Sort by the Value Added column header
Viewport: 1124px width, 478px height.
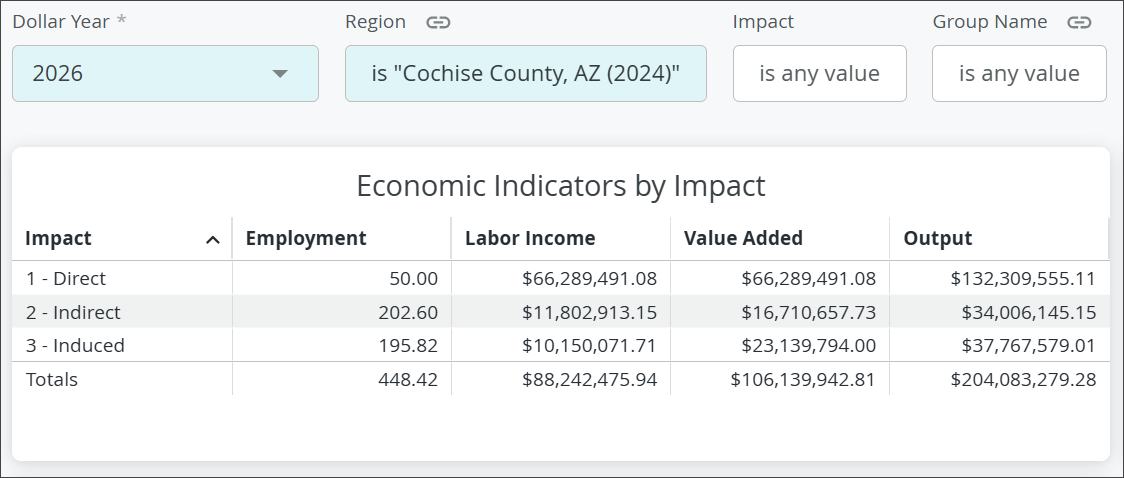tap(743, 238)
